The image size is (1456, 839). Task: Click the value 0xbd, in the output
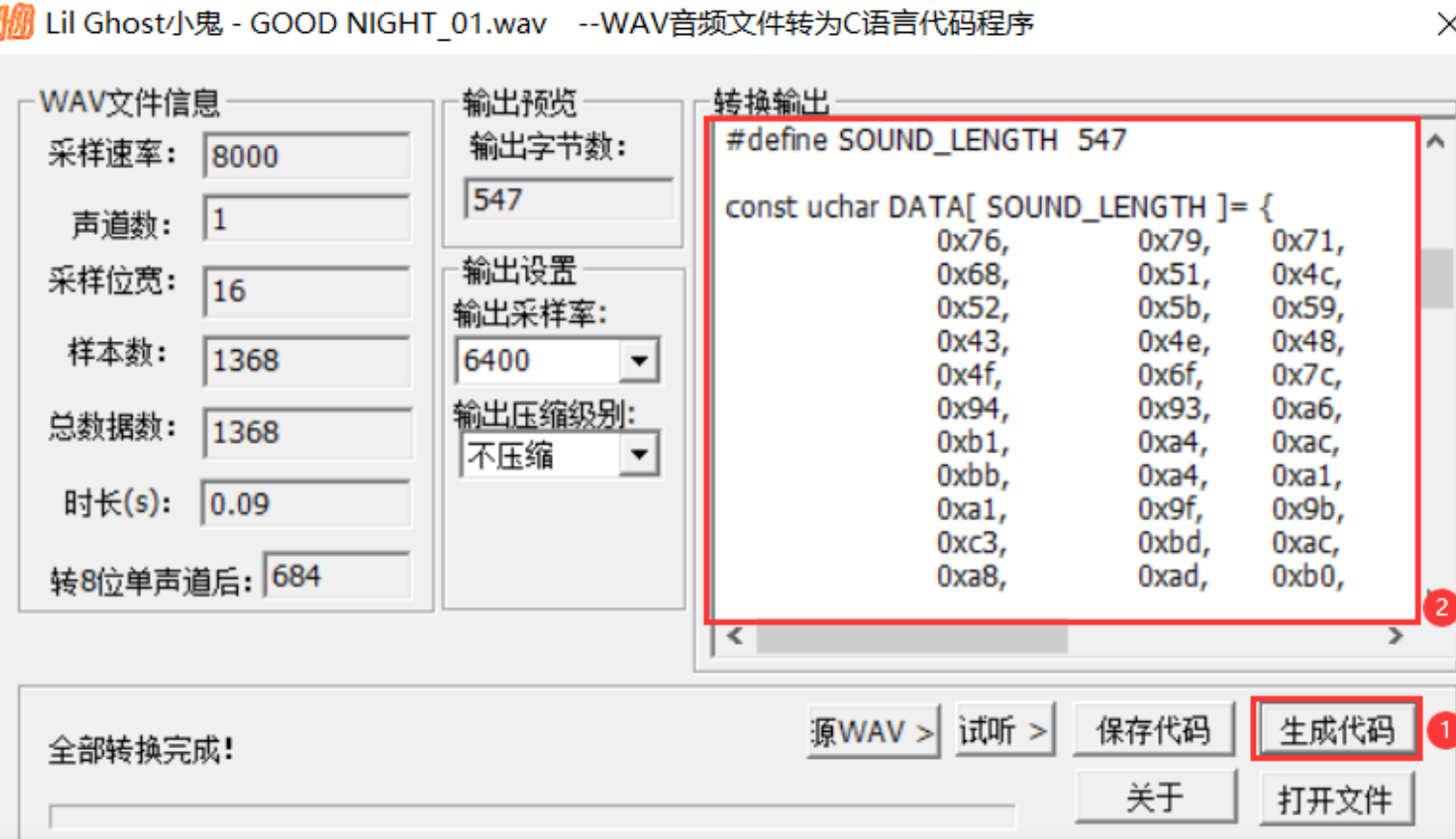(1174, 543)
